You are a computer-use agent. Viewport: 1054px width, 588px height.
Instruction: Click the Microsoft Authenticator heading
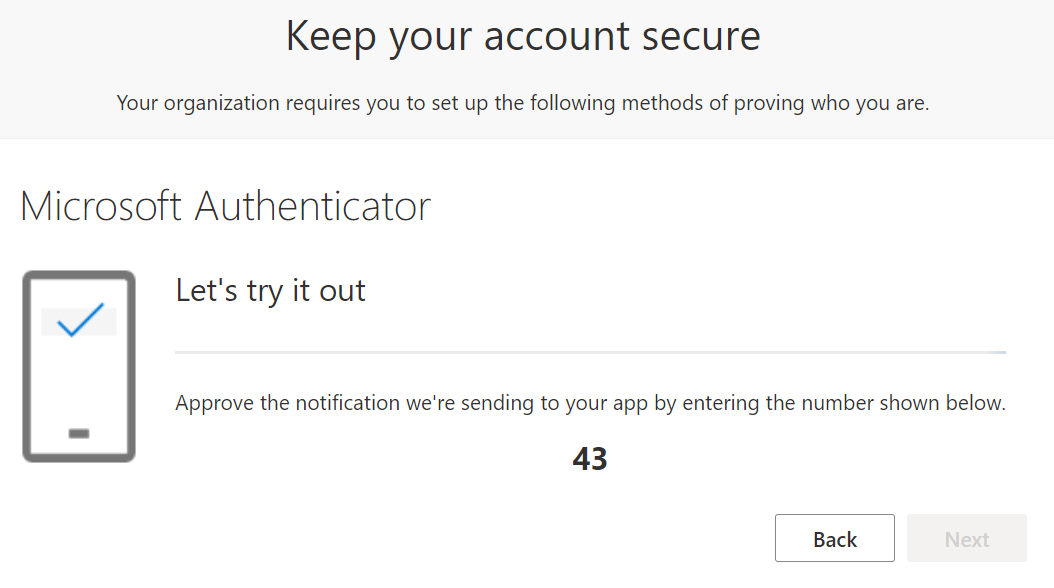point(226,206)
